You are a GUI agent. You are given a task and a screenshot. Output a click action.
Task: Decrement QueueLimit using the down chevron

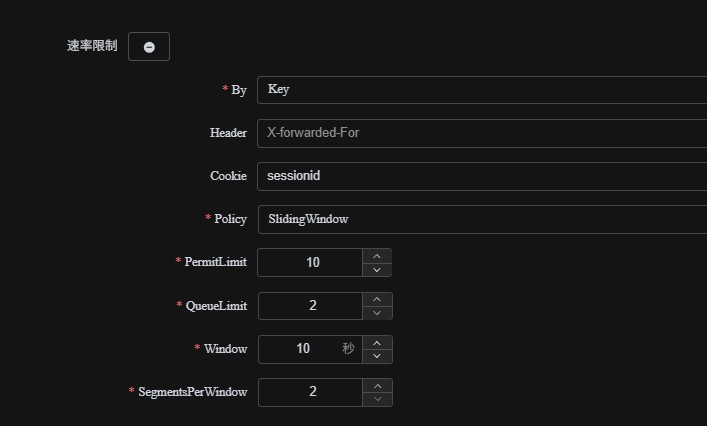pyautogui.click(x=377, y=313)
